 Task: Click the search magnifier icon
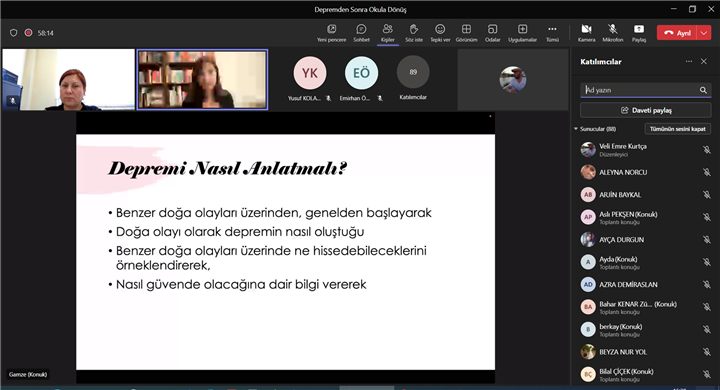tap(703, 90)
